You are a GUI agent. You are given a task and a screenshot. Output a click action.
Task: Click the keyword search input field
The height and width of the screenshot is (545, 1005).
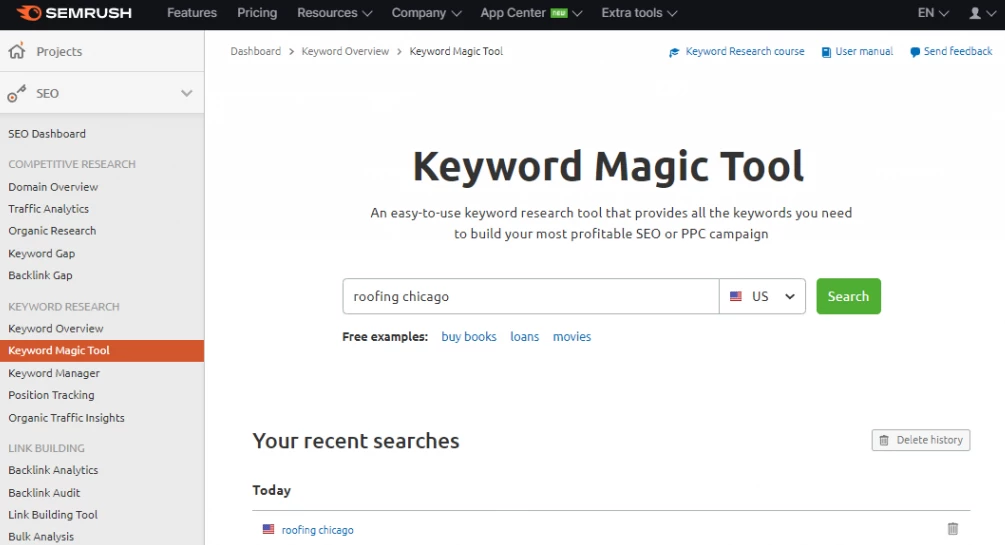point(531,296)
